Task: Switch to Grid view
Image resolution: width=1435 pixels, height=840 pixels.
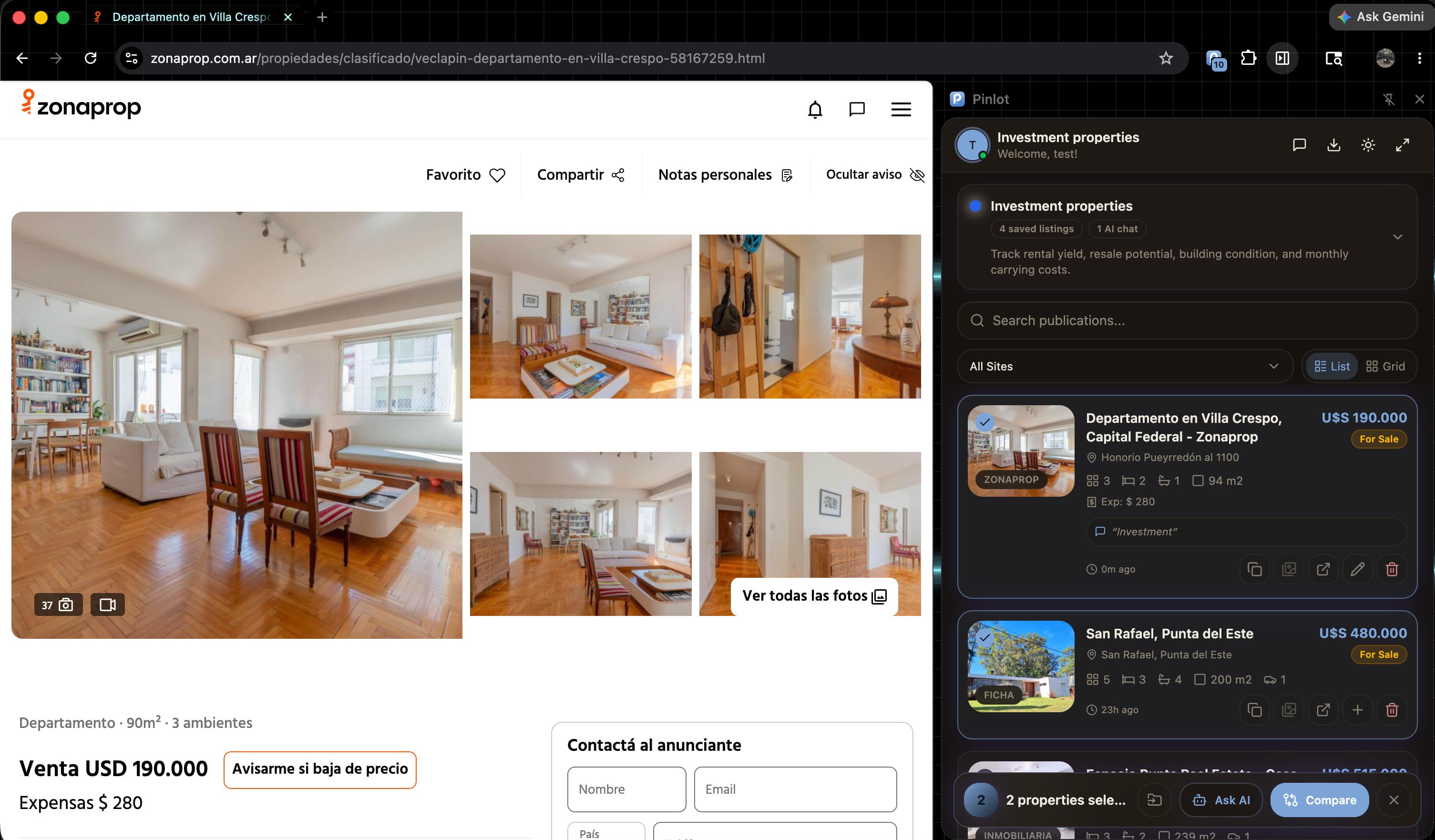Action: pyautogui.click(x=1385, y=366)
